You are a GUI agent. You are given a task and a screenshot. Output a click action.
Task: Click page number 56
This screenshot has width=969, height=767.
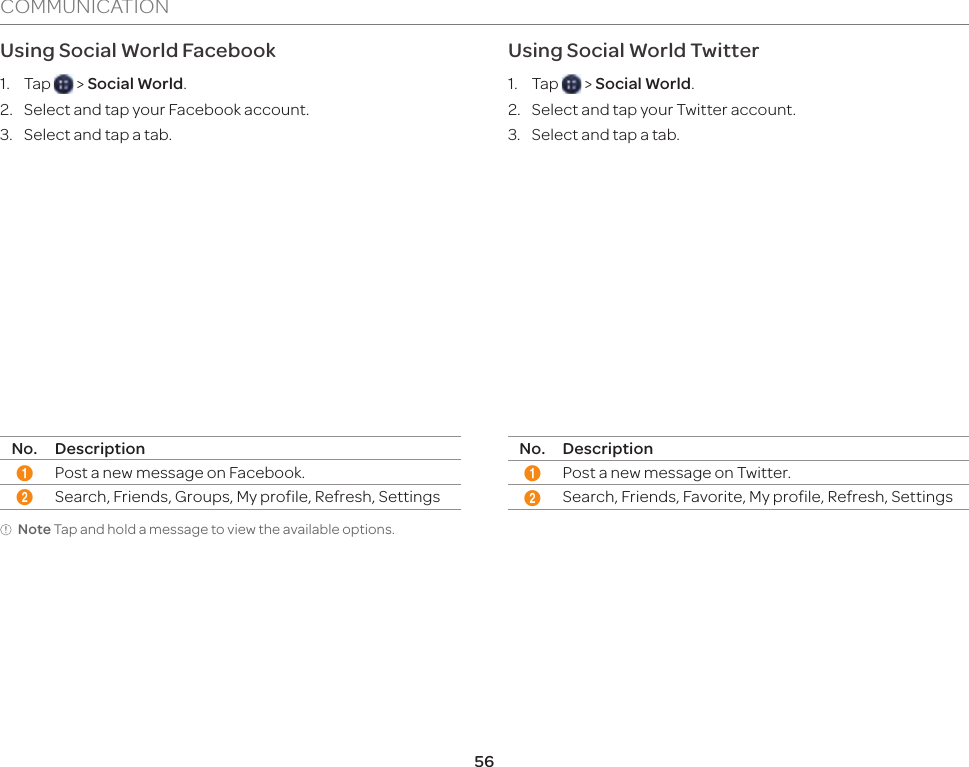click(484, 761)
